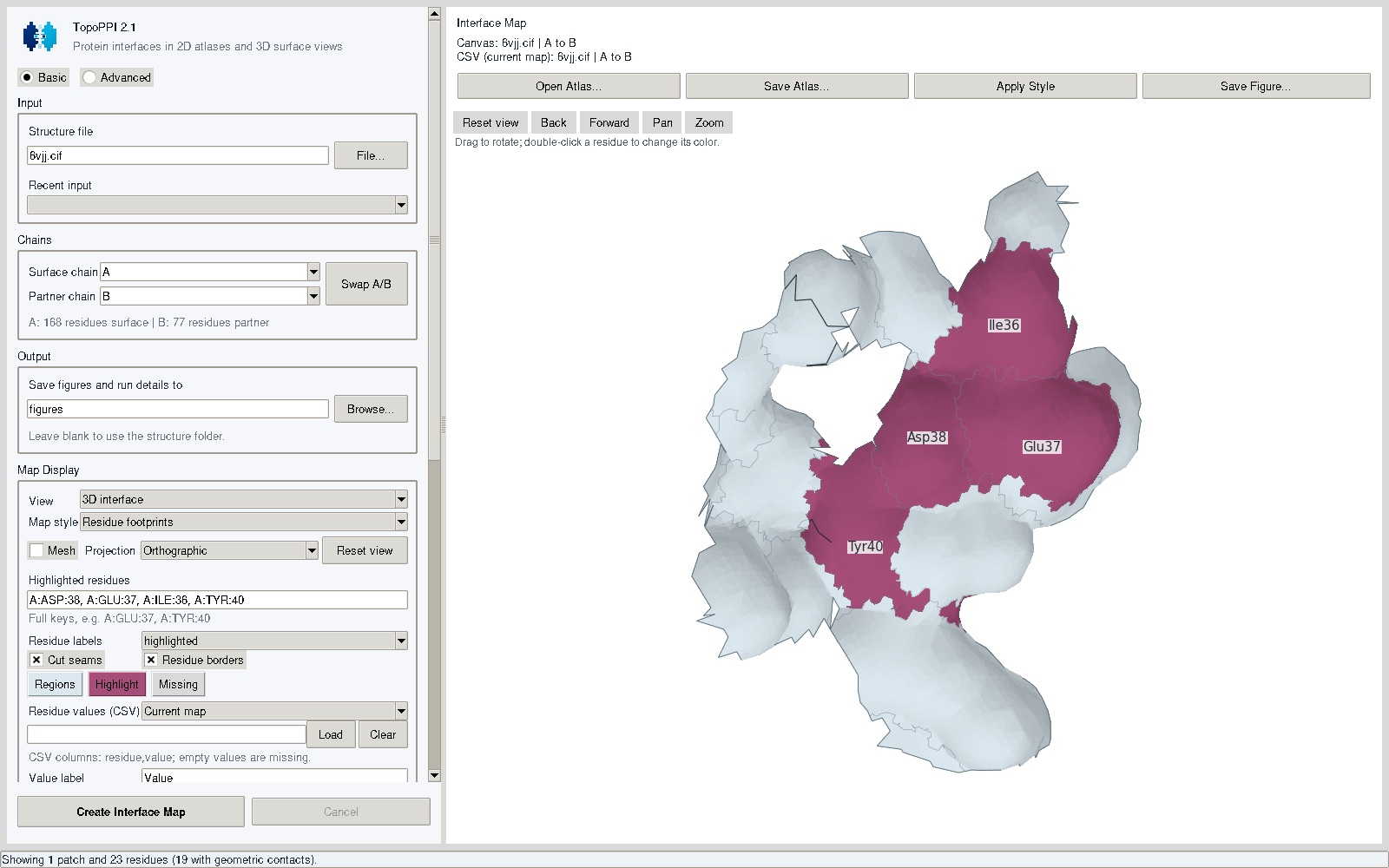Click Create Interface Map

click(x=131, y=812)
